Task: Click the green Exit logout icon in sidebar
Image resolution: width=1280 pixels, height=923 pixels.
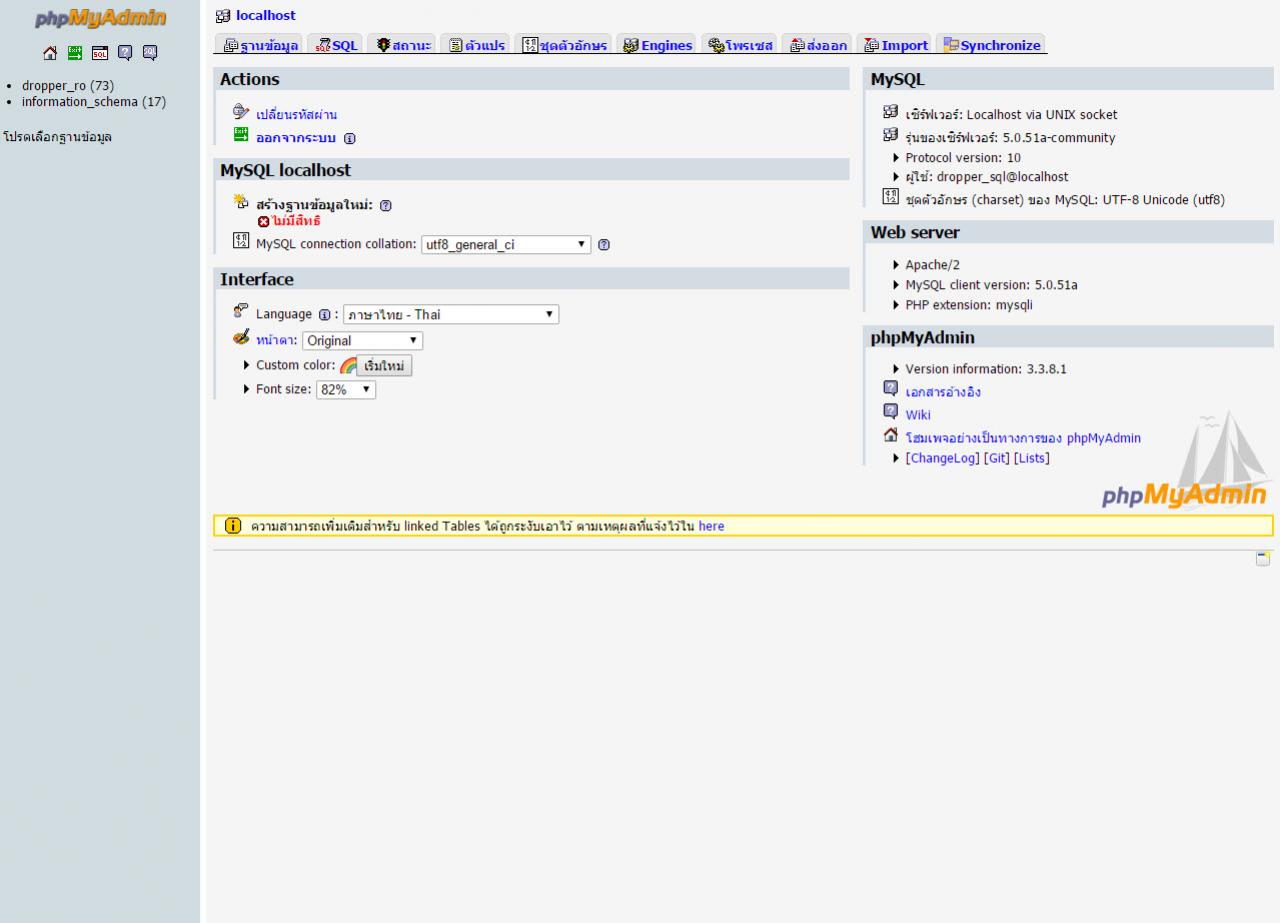Action: (75, 53)
